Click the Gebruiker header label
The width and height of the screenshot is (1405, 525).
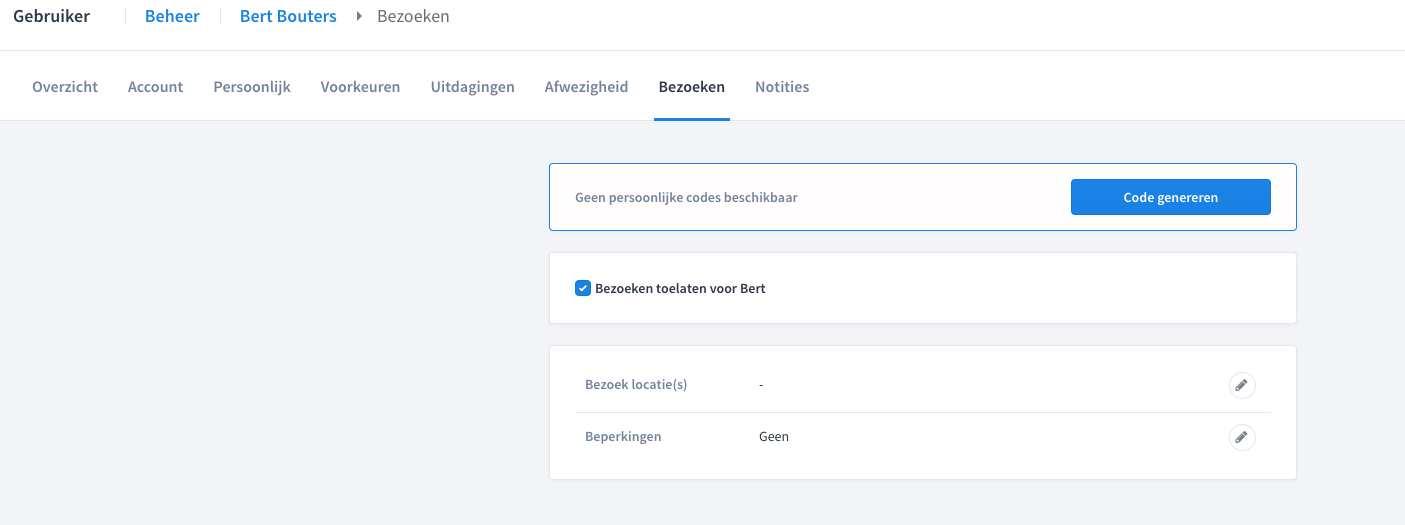pos(51,16)
